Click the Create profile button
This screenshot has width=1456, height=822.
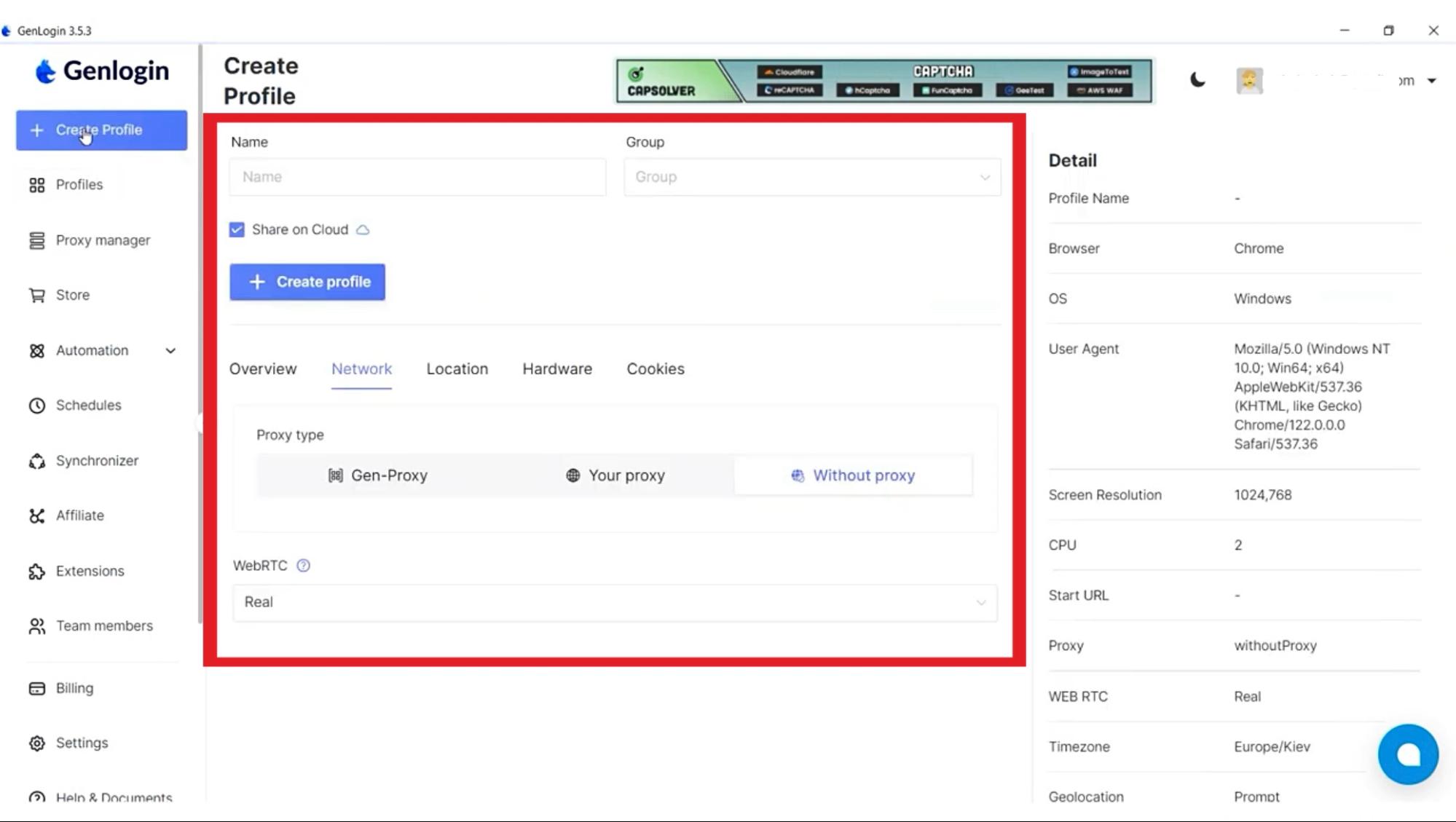tap(307, 281)
